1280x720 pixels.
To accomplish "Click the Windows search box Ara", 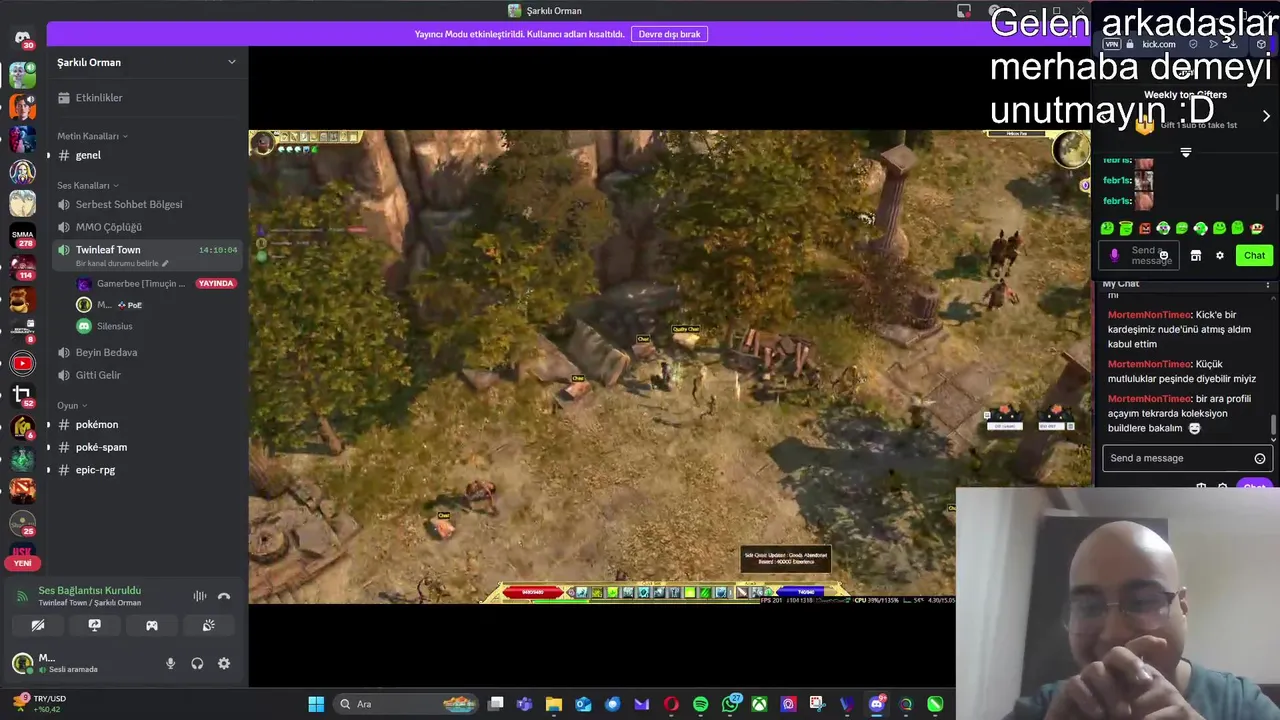I will 408,704.
